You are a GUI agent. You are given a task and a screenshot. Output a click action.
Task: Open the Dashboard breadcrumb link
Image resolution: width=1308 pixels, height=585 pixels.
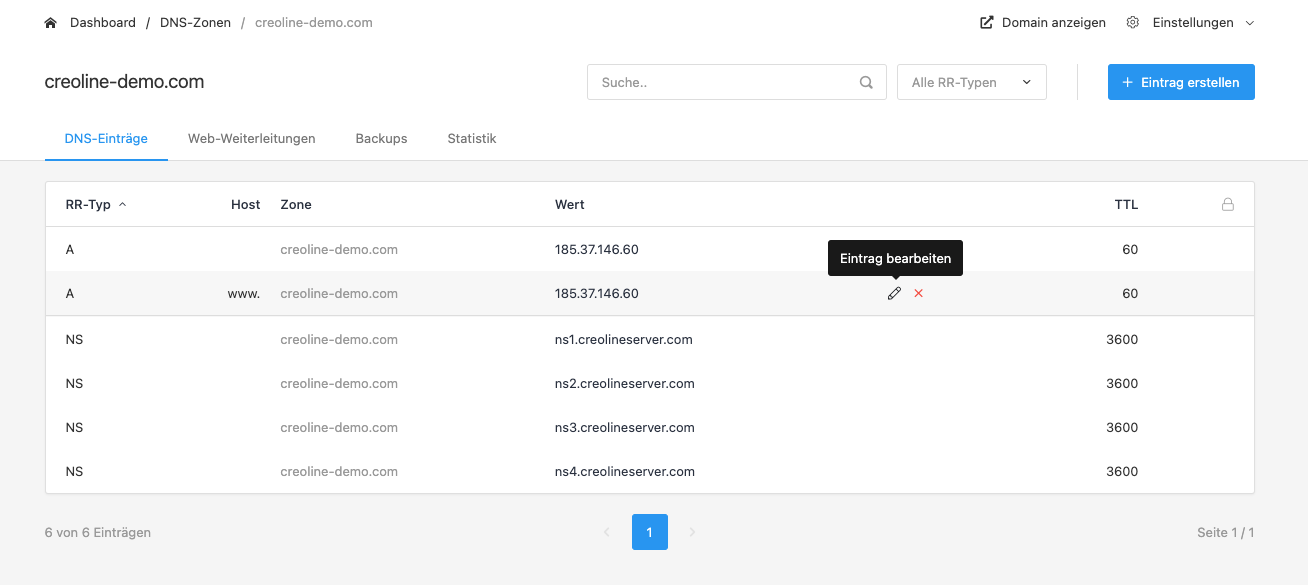103,22
